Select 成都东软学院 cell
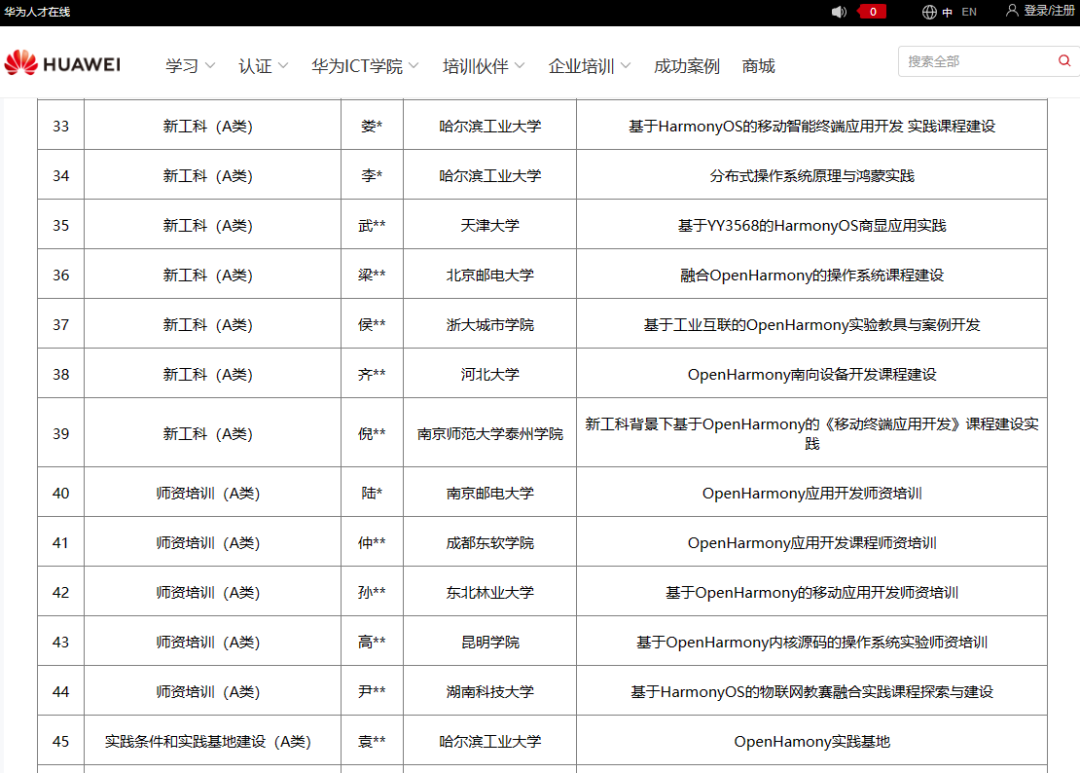 [x=490, y=542]
